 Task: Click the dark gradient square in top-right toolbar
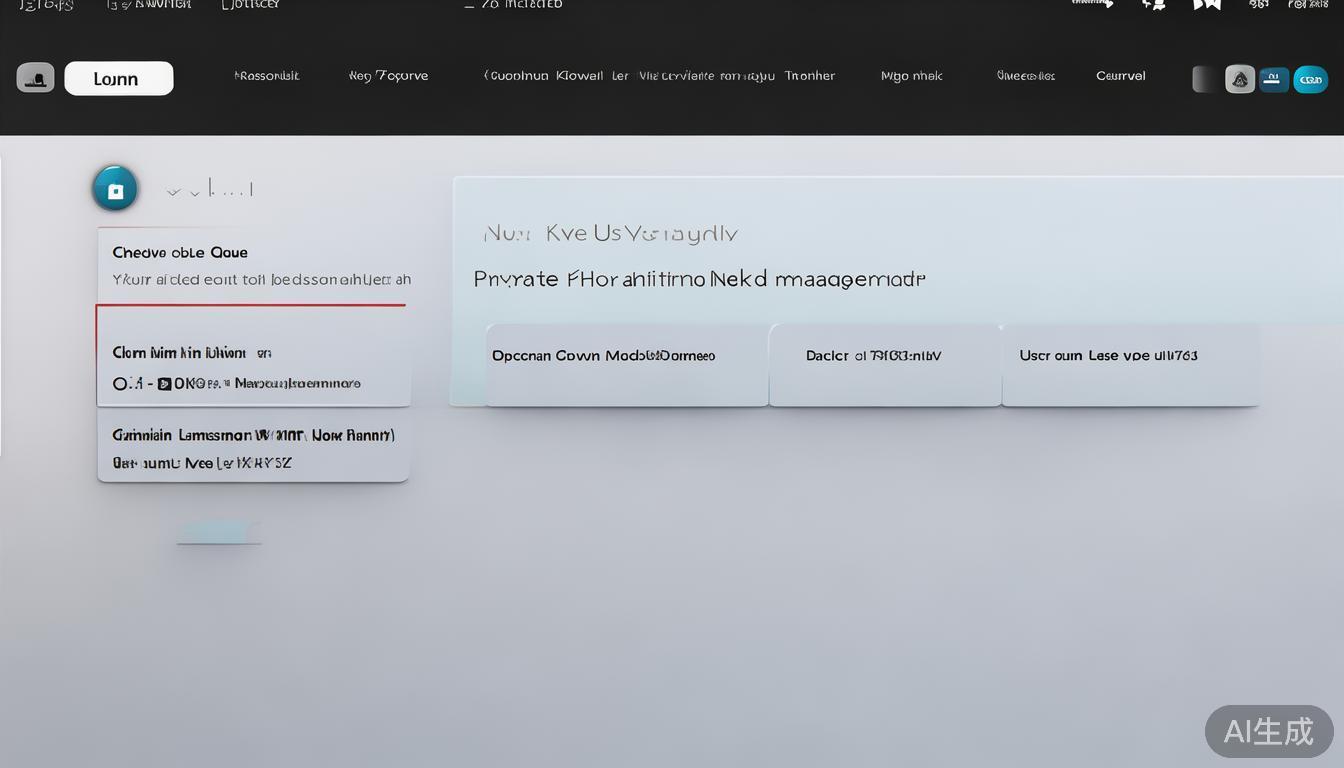[1206, 79]
